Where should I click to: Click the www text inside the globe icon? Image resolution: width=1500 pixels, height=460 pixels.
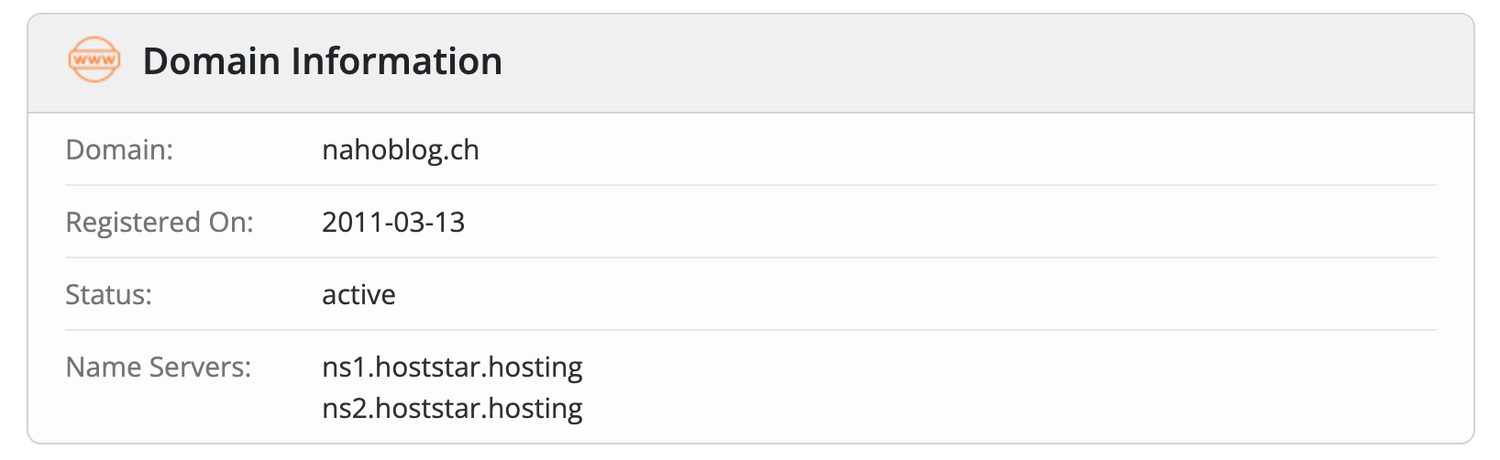click(x=93, y=62)
